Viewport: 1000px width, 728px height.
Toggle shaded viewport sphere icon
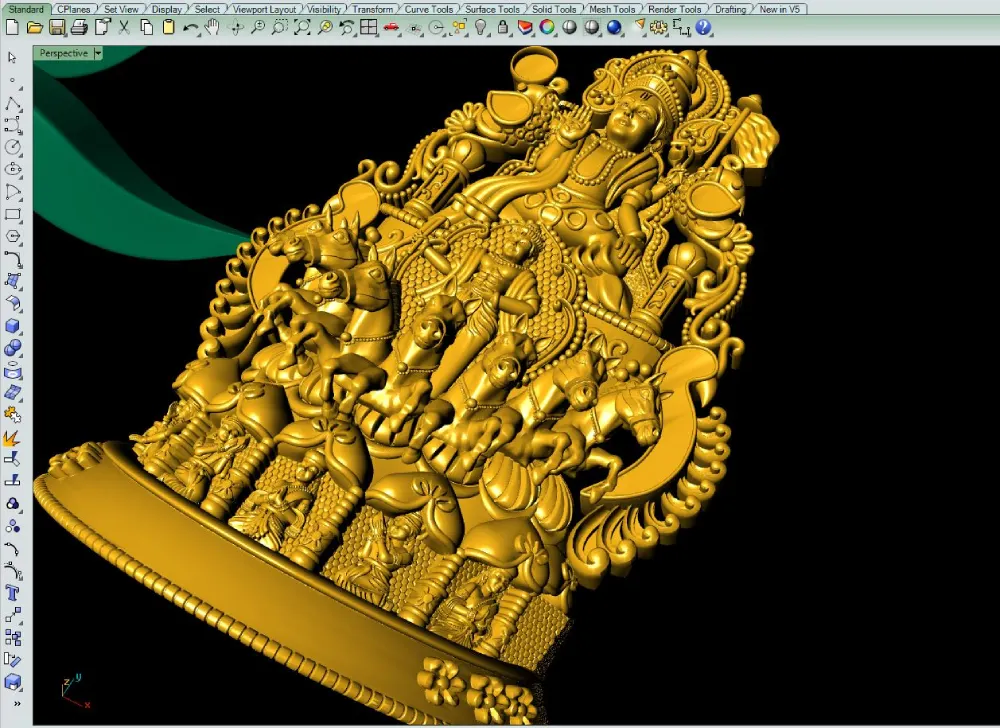click(x=570, y=27)
